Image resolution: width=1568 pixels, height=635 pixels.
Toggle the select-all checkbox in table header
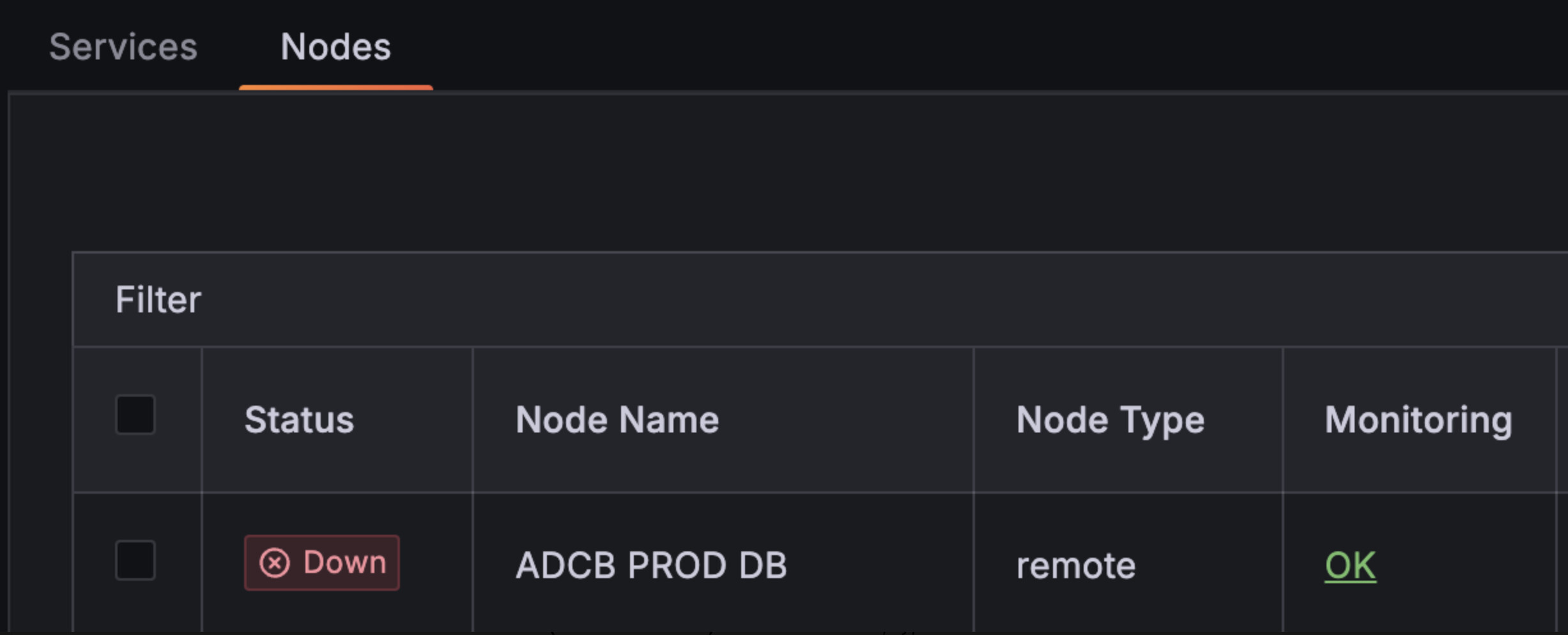(x=135, y=415)
